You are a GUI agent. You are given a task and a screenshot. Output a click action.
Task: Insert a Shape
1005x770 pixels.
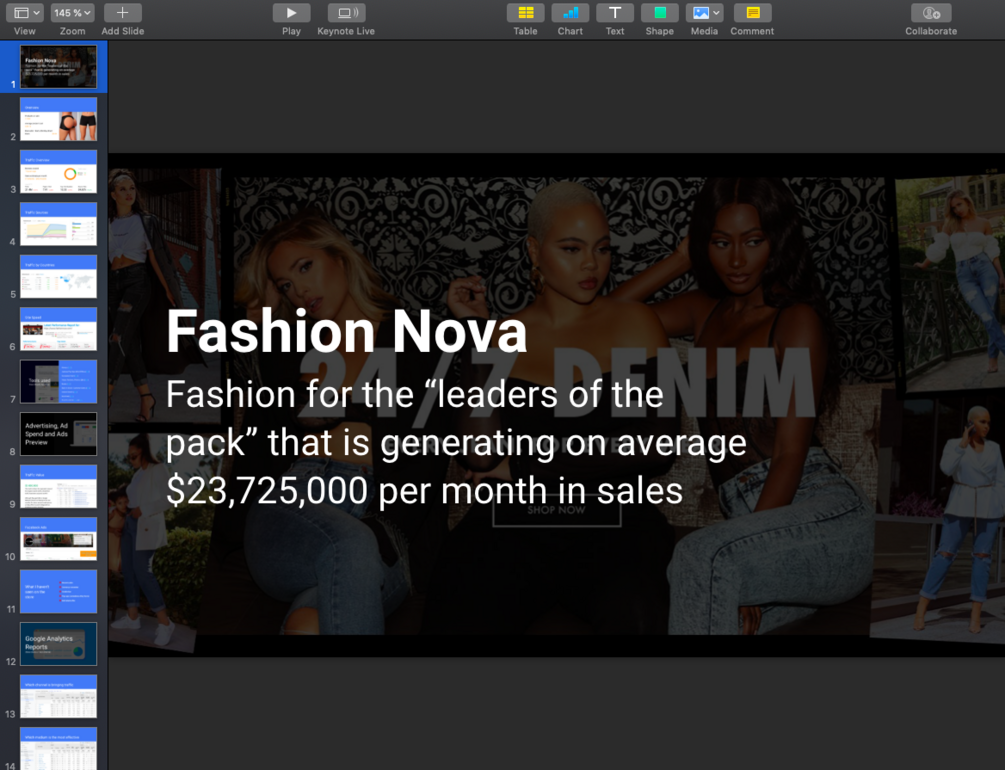click(x=660, y=13)
